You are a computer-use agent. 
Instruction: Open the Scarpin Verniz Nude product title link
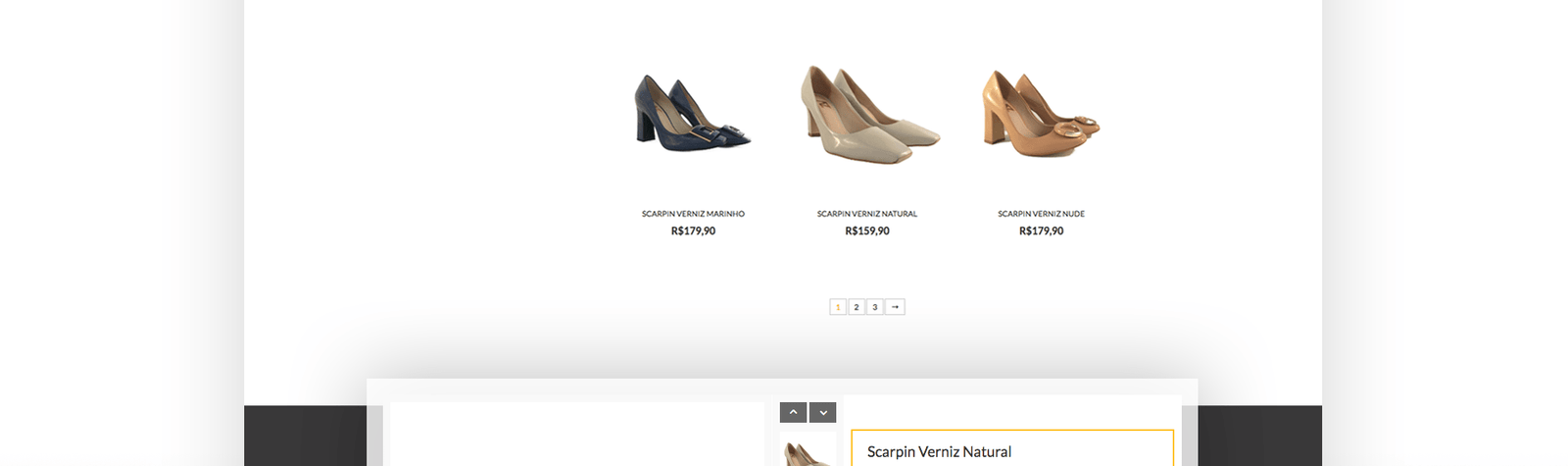point(1041,214)
